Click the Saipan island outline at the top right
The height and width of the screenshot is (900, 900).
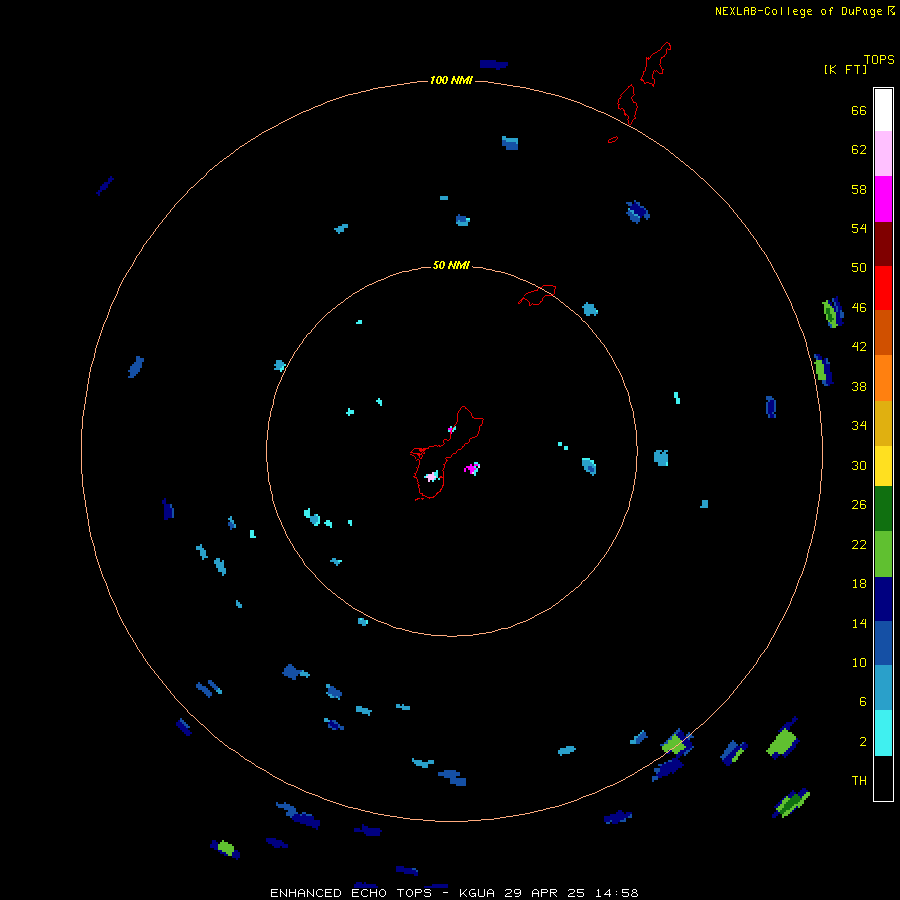[x=655, y=64]
